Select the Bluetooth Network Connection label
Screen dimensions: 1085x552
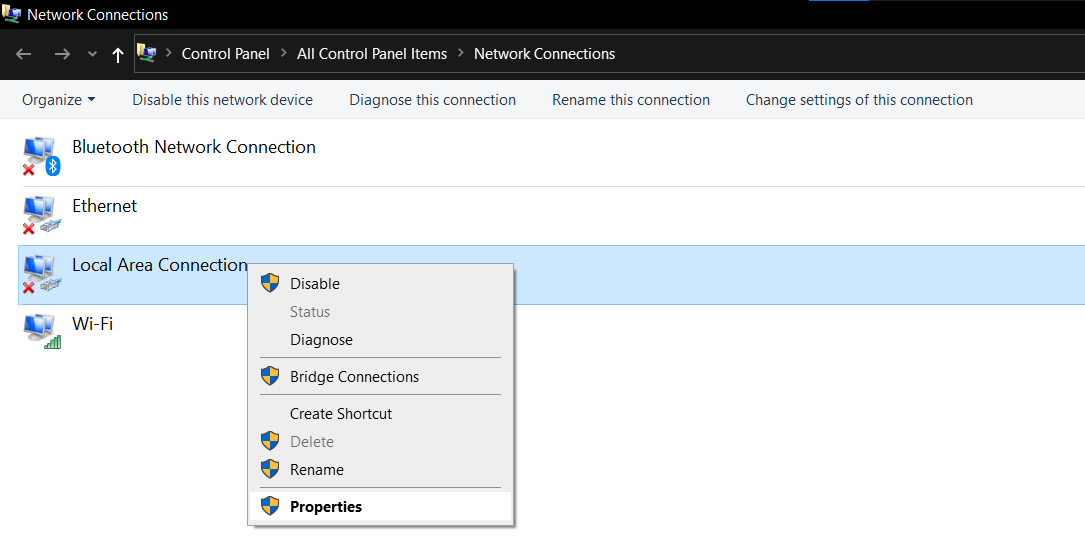pyautogui.click(x=194, y=147)
